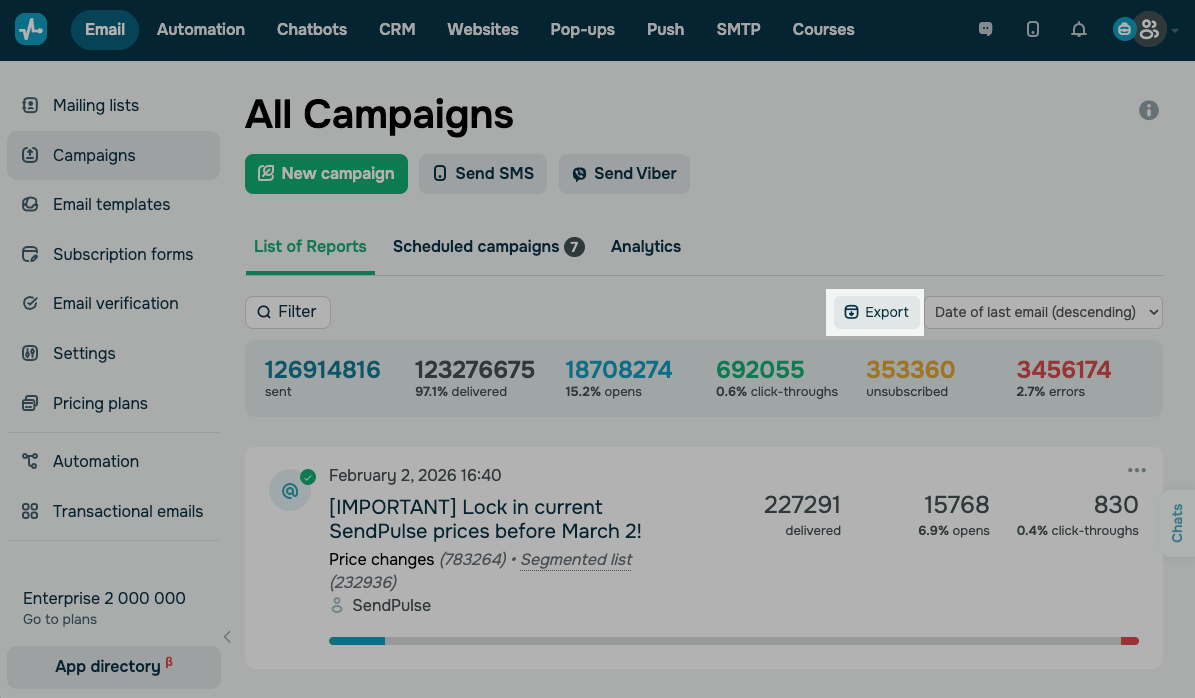
Task: Click the Segmented list link
Action: tap(576, 560)
